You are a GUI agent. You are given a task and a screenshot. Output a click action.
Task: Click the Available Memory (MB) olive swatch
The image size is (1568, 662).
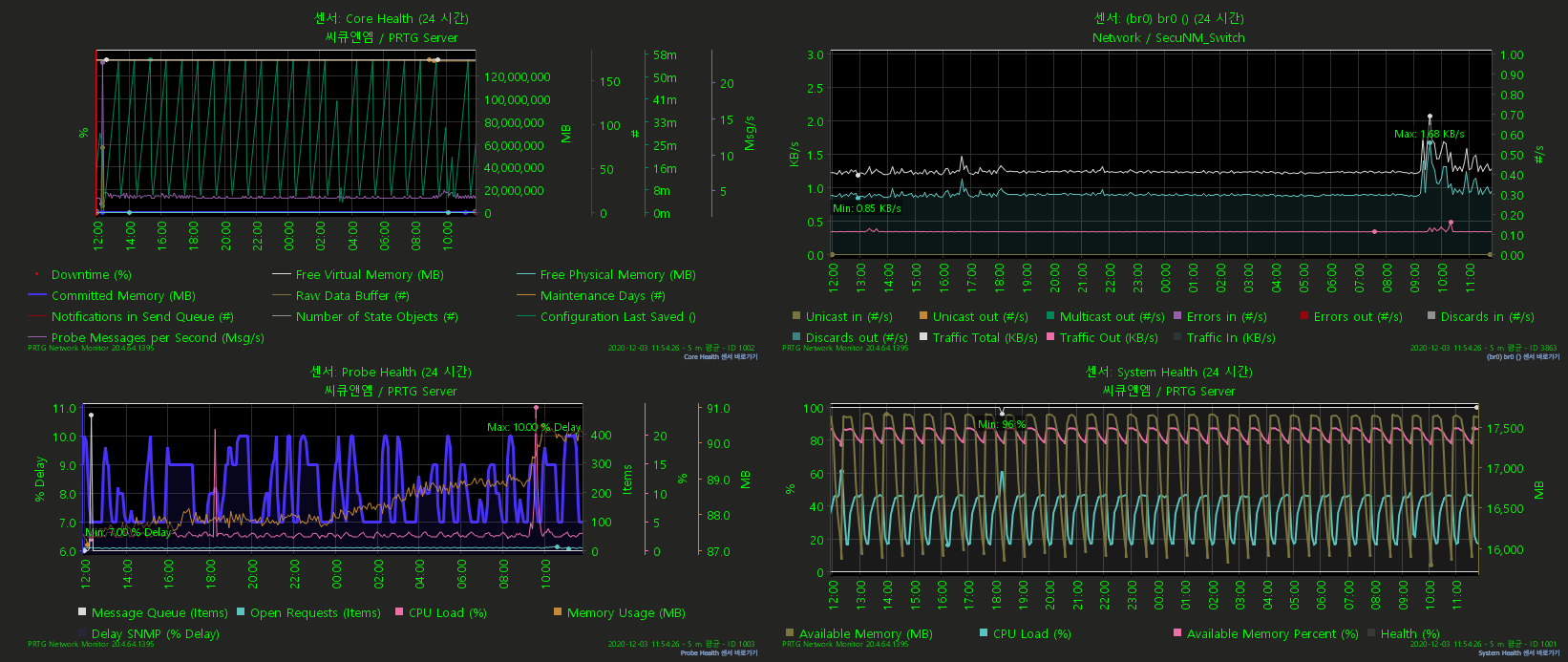(x=790, y=633)
